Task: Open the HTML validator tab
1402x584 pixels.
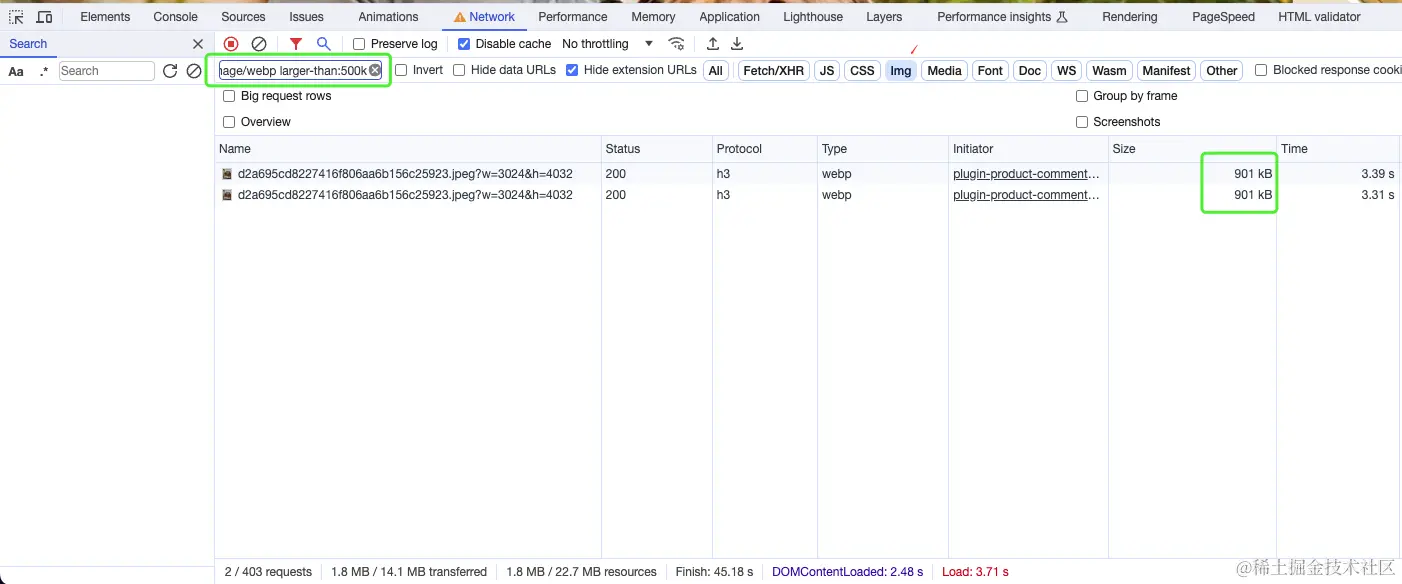Action: click(1319, 17)
